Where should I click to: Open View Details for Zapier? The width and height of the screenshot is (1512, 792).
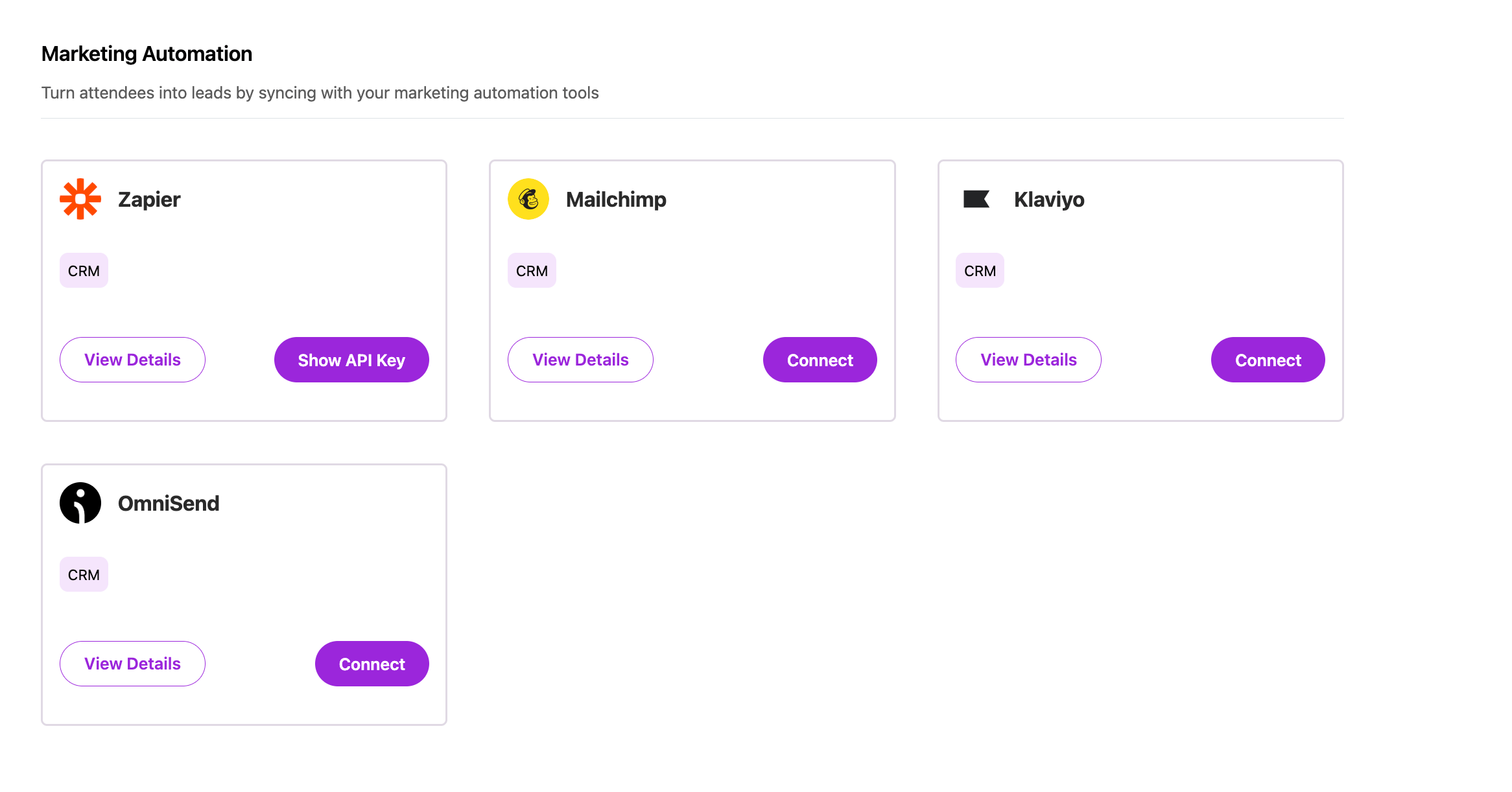[132, 360]
